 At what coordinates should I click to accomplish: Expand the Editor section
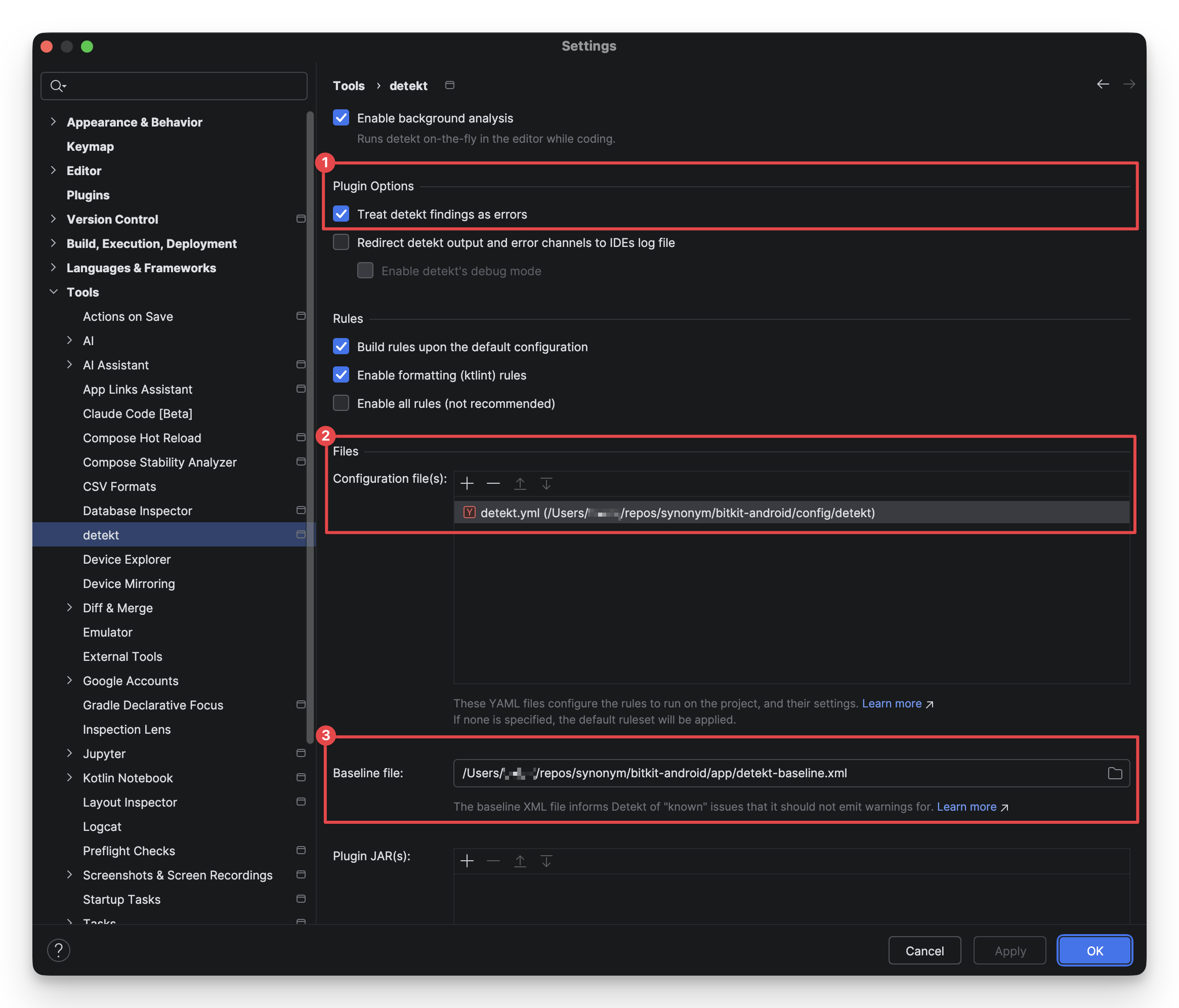tap(53, 170)
